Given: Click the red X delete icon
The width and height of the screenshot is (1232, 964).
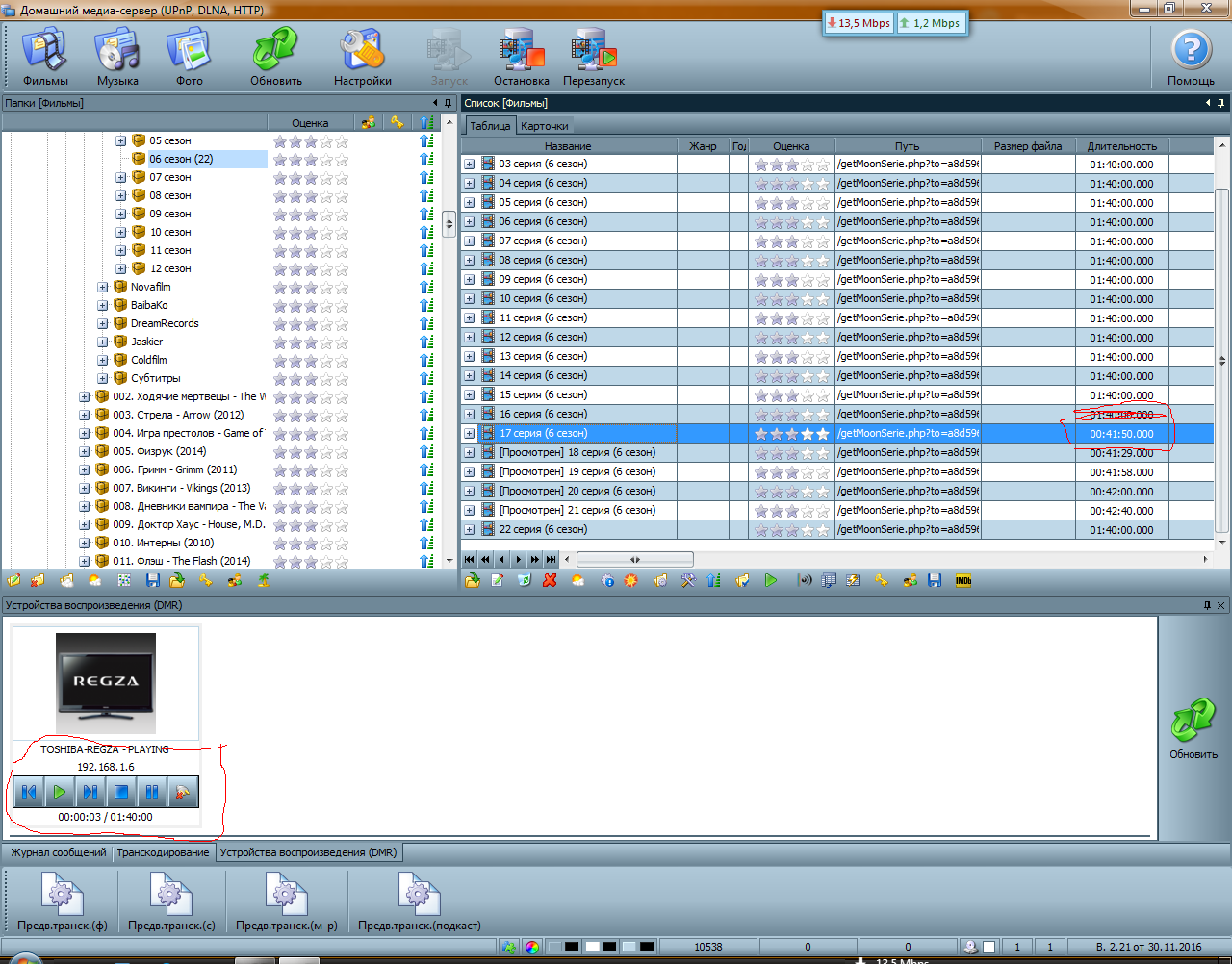Looking at the screenshot, I should (550, 580).
